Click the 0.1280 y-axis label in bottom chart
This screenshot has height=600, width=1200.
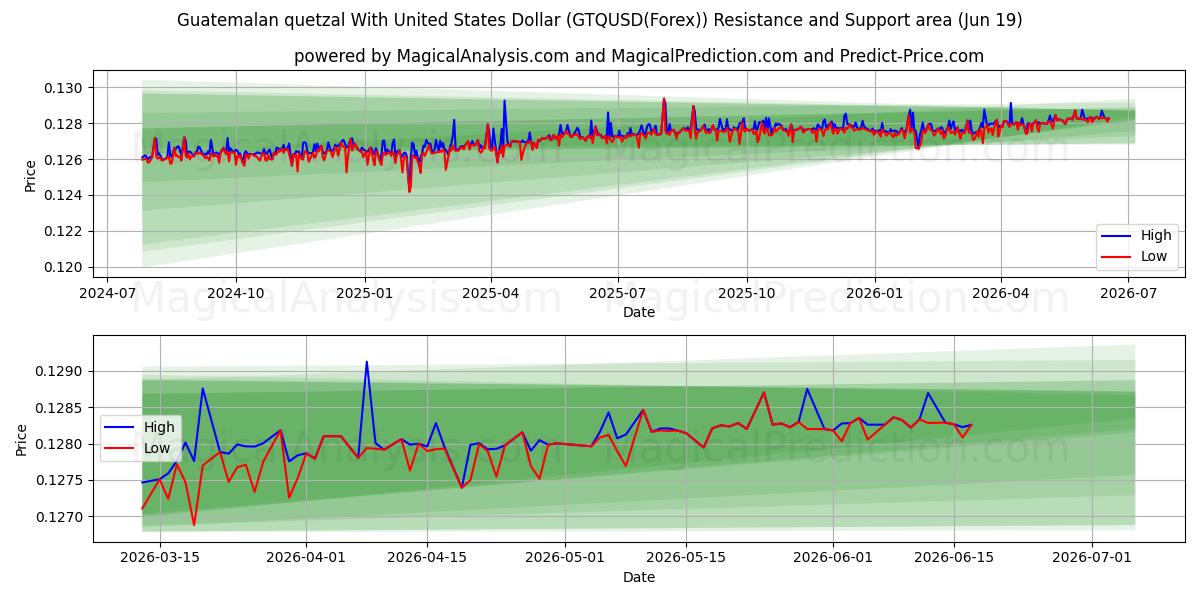(60, 444)
